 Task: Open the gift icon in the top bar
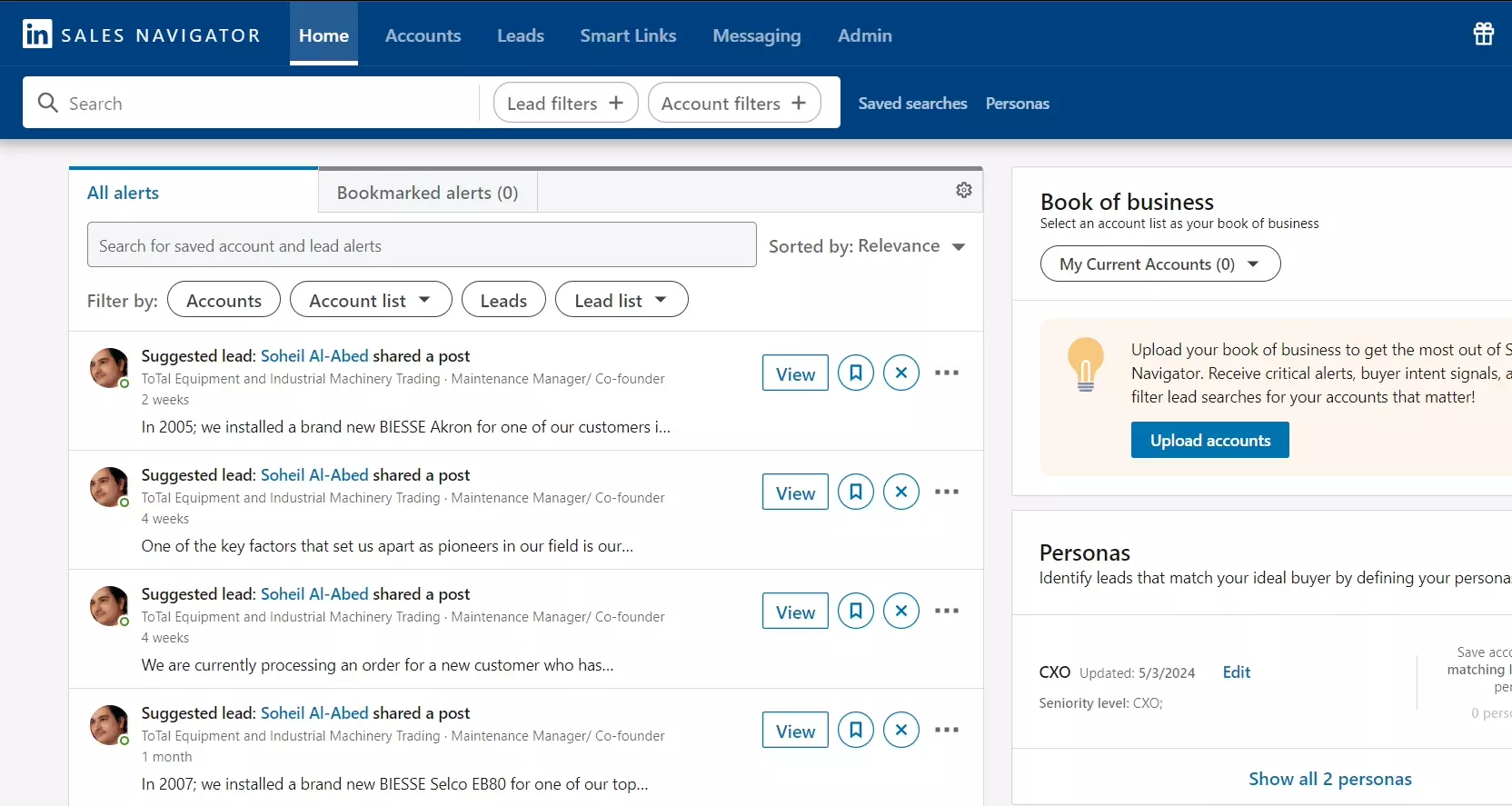pos(1483,34)
